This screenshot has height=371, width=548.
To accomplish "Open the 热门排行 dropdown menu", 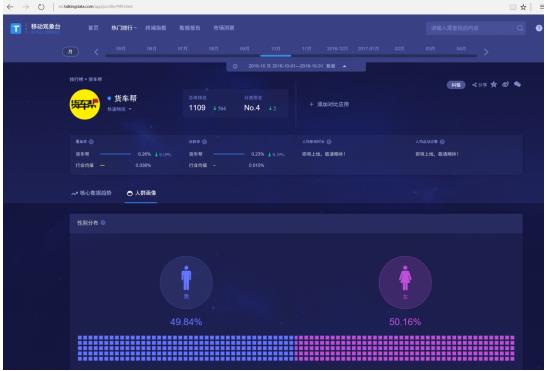I will pyautogui.click(x=124, y=28).
